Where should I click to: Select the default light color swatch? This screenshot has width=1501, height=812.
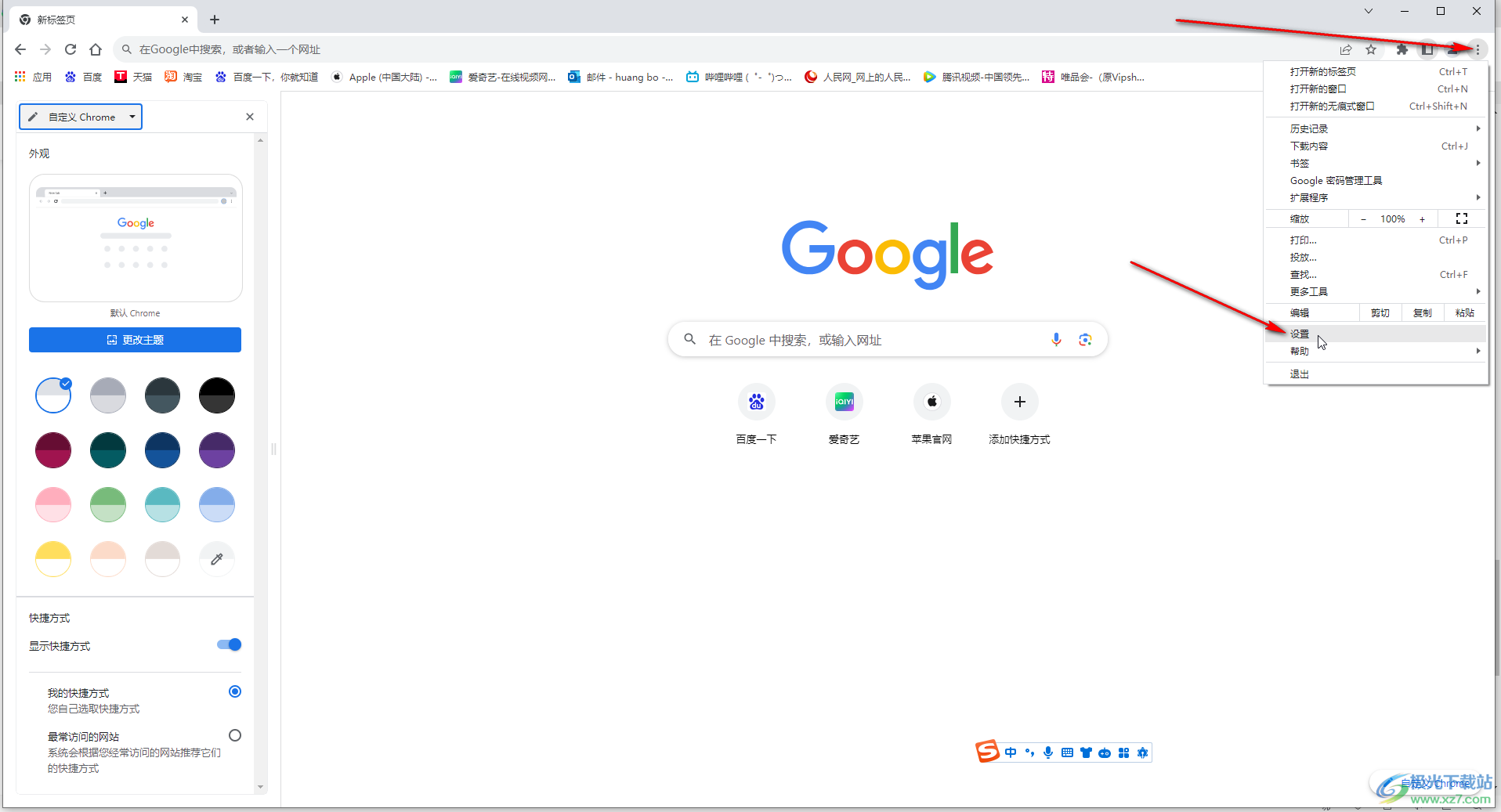coord(53,395)
